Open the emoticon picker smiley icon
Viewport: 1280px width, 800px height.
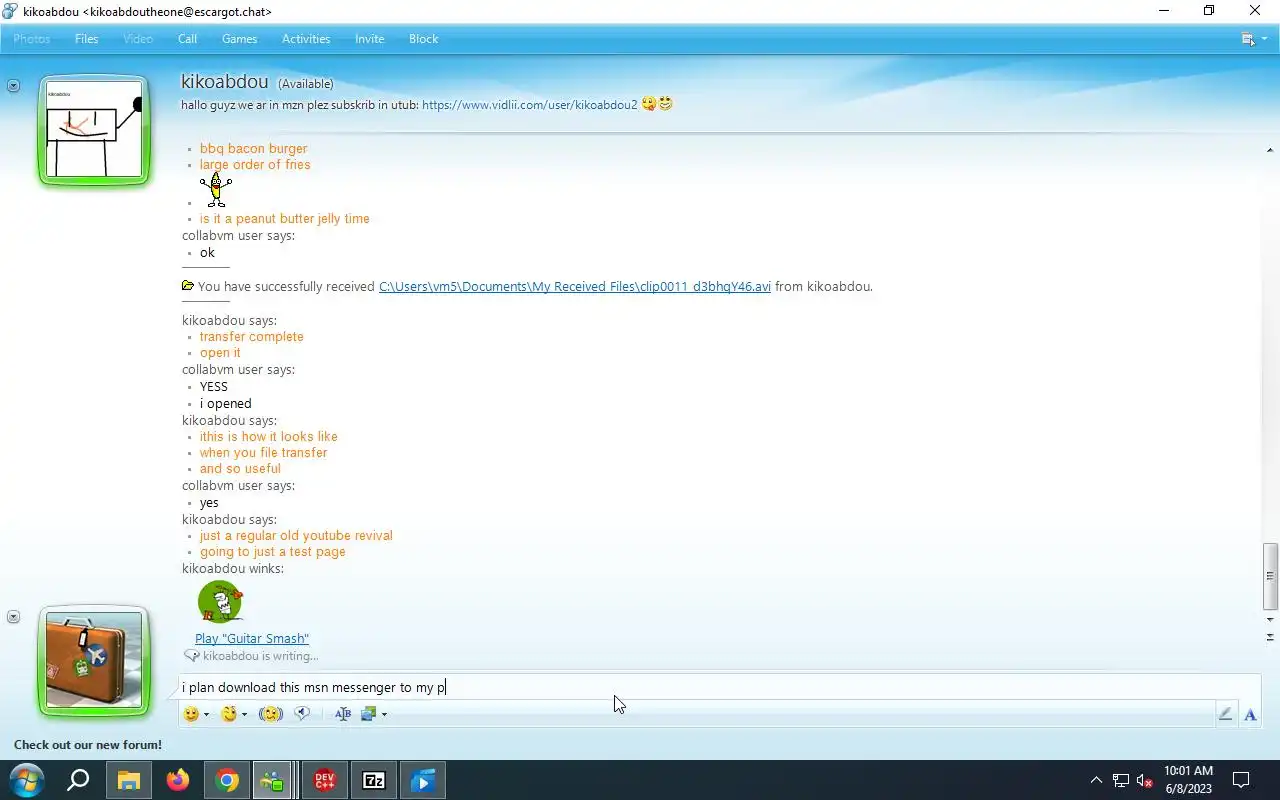coord(191,714)
